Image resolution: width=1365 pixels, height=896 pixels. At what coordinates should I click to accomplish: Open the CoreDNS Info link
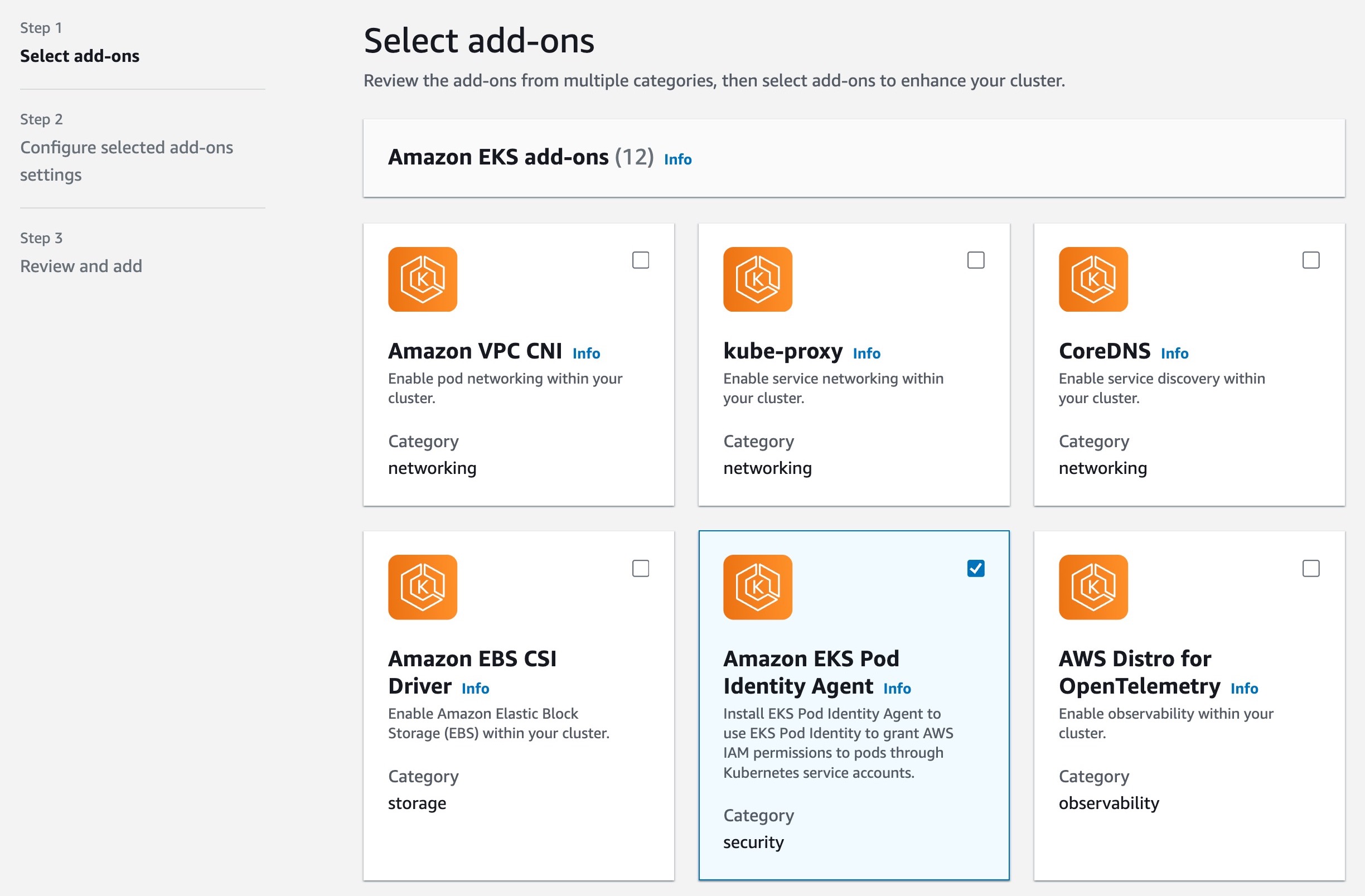(x=1175, y=353)
